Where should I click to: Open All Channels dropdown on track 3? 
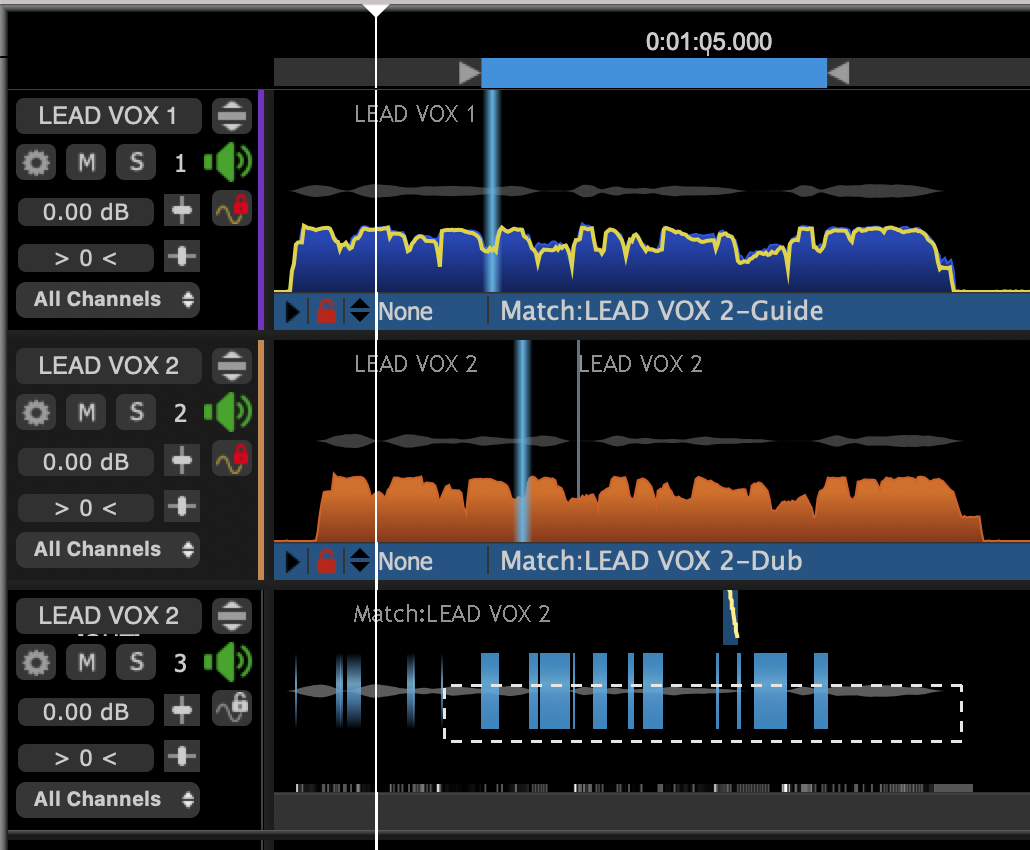107,799
